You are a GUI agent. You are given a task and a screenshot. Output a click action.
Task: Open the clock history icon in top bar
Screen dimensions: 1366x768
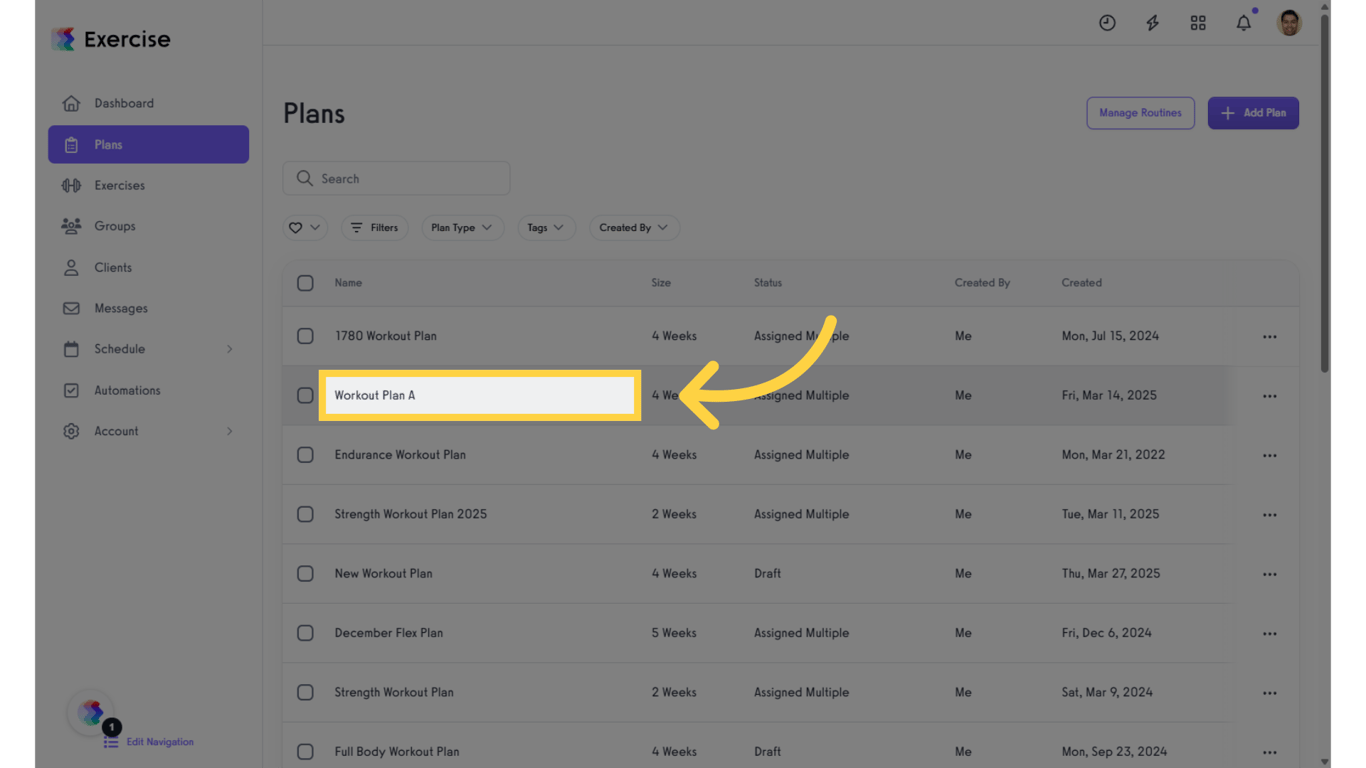pos(1107,23)
